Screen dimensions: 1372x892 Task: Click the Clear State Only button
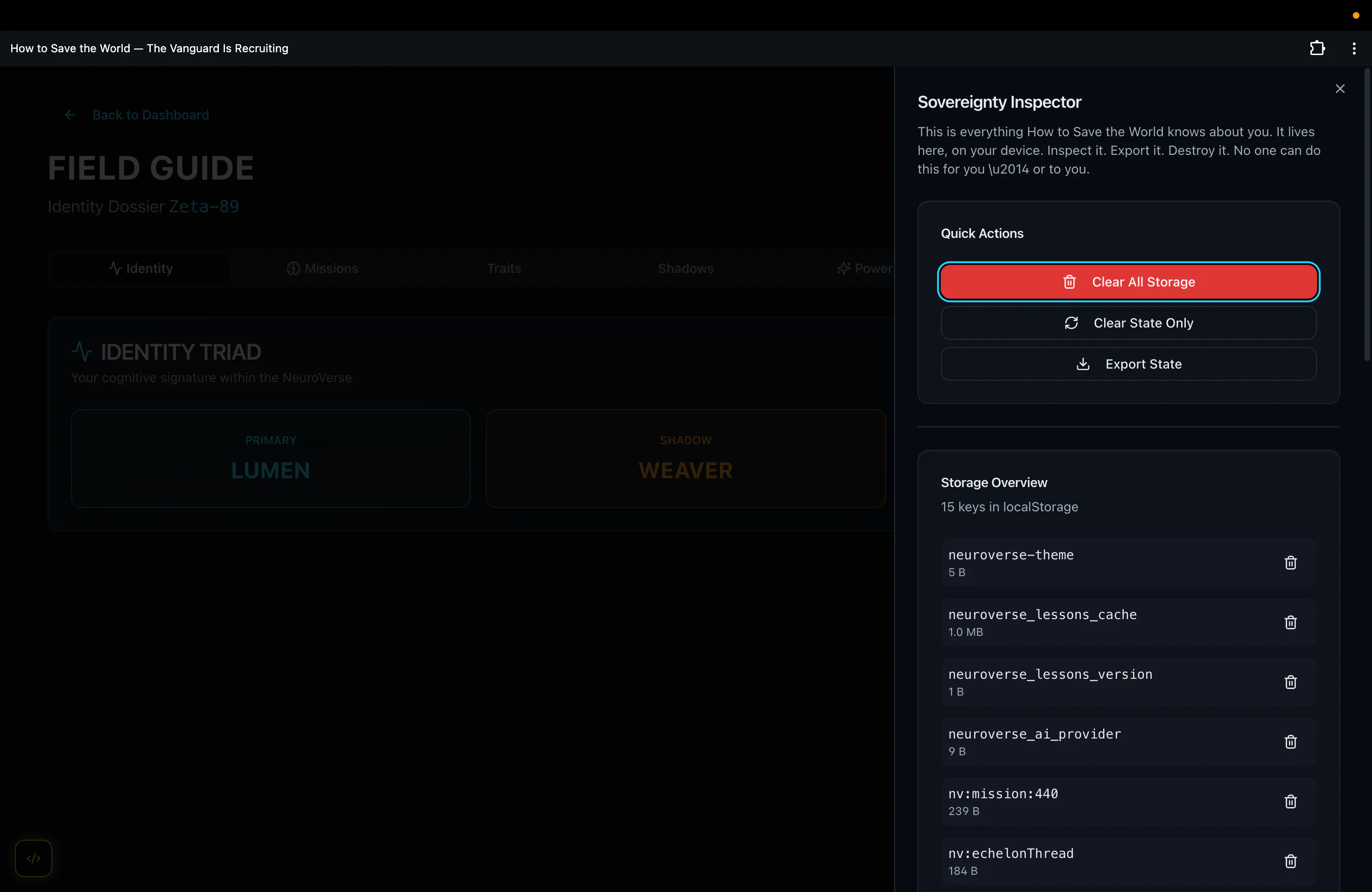(x=1128, y=323)
